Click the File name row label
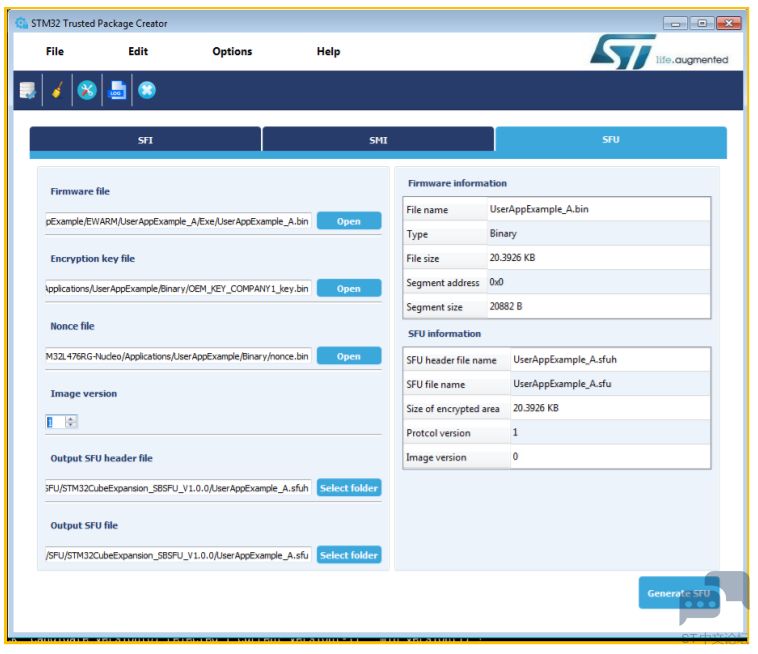Viewport: 758px width, 654px height. 427,210
